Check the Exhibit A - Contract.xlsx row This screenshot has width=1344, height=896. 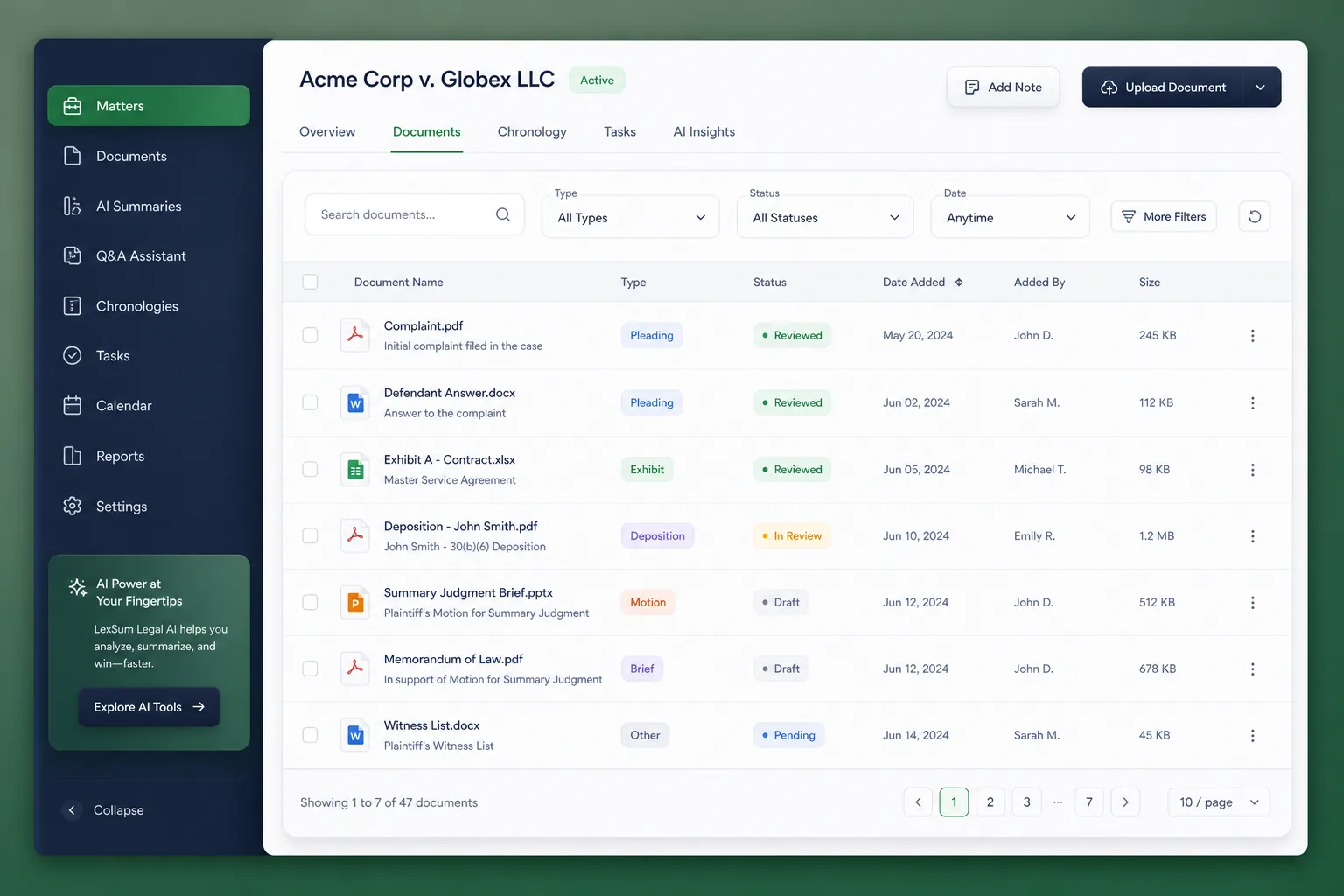[x=310, y=469]
